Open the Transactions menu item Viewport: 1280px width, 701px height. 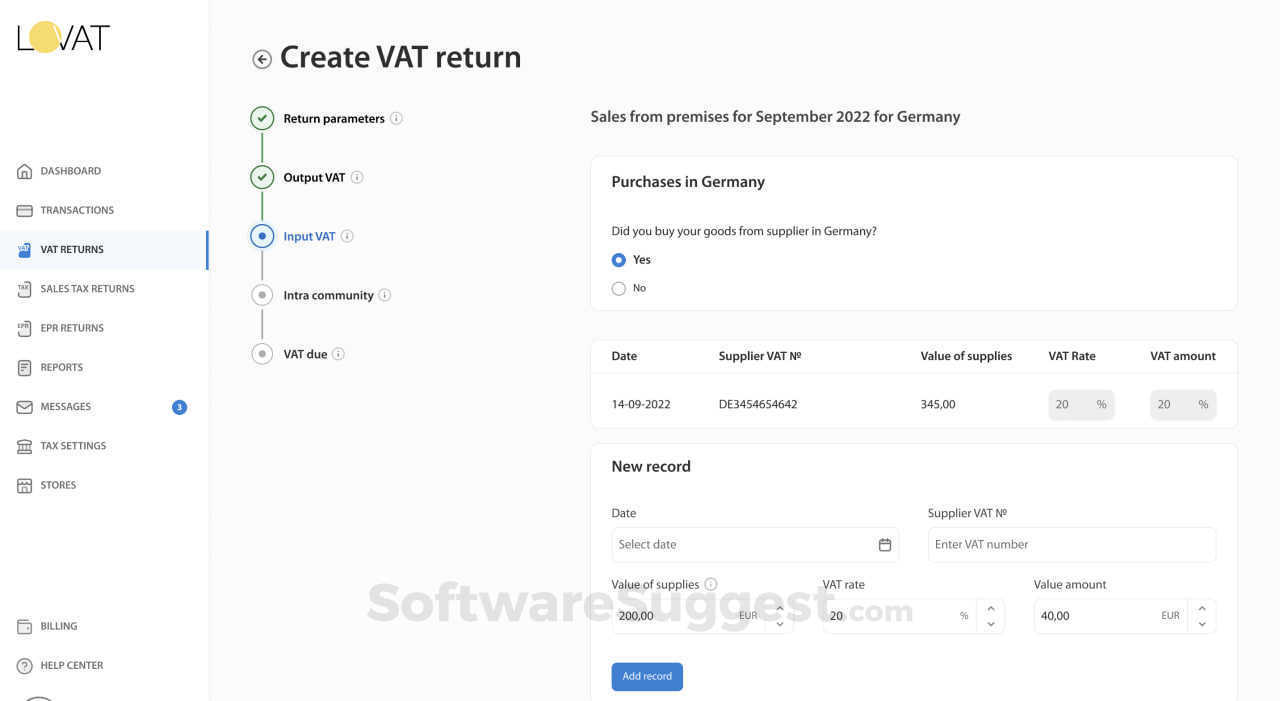(77, 210)
